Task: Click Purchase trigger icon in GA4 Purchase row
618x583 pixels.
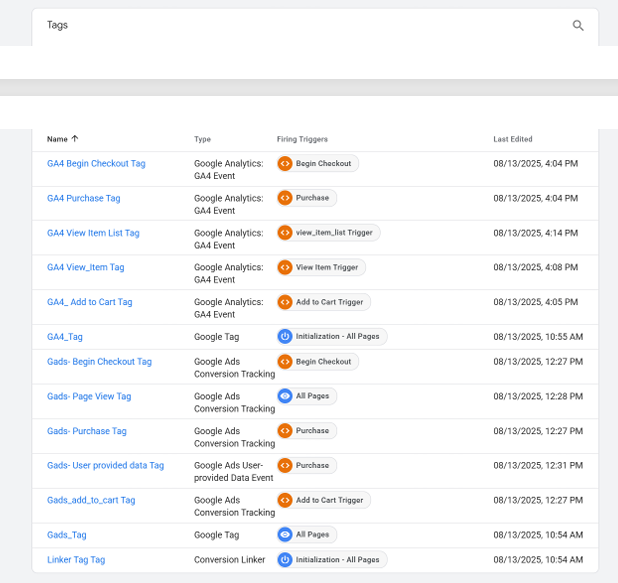Action: 285,198
